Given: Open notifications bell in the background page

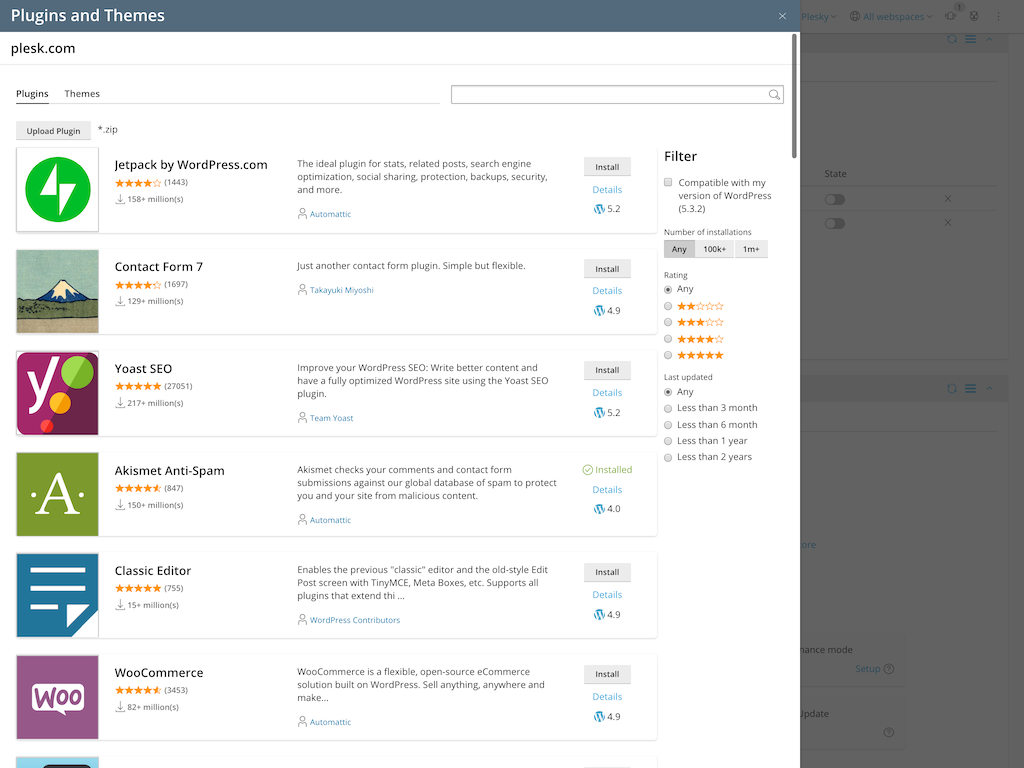Looking at the screenshot, I should click(x=951, y=16).
